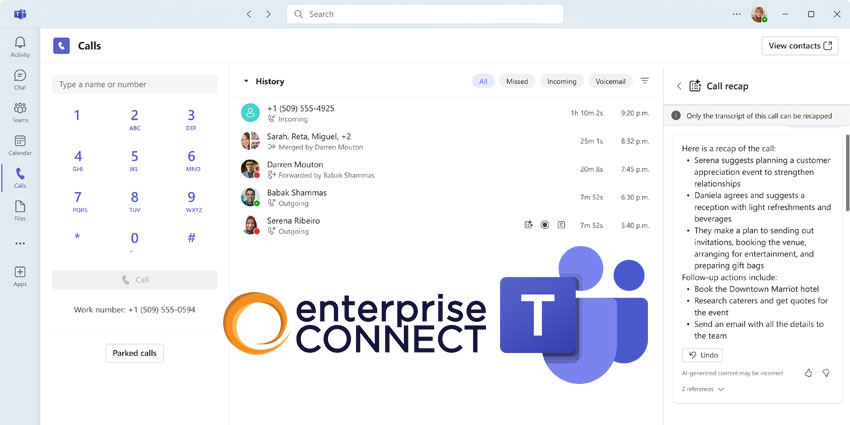Tap the star key on keypad
This screenshot has width=850, height=425.
77,237
